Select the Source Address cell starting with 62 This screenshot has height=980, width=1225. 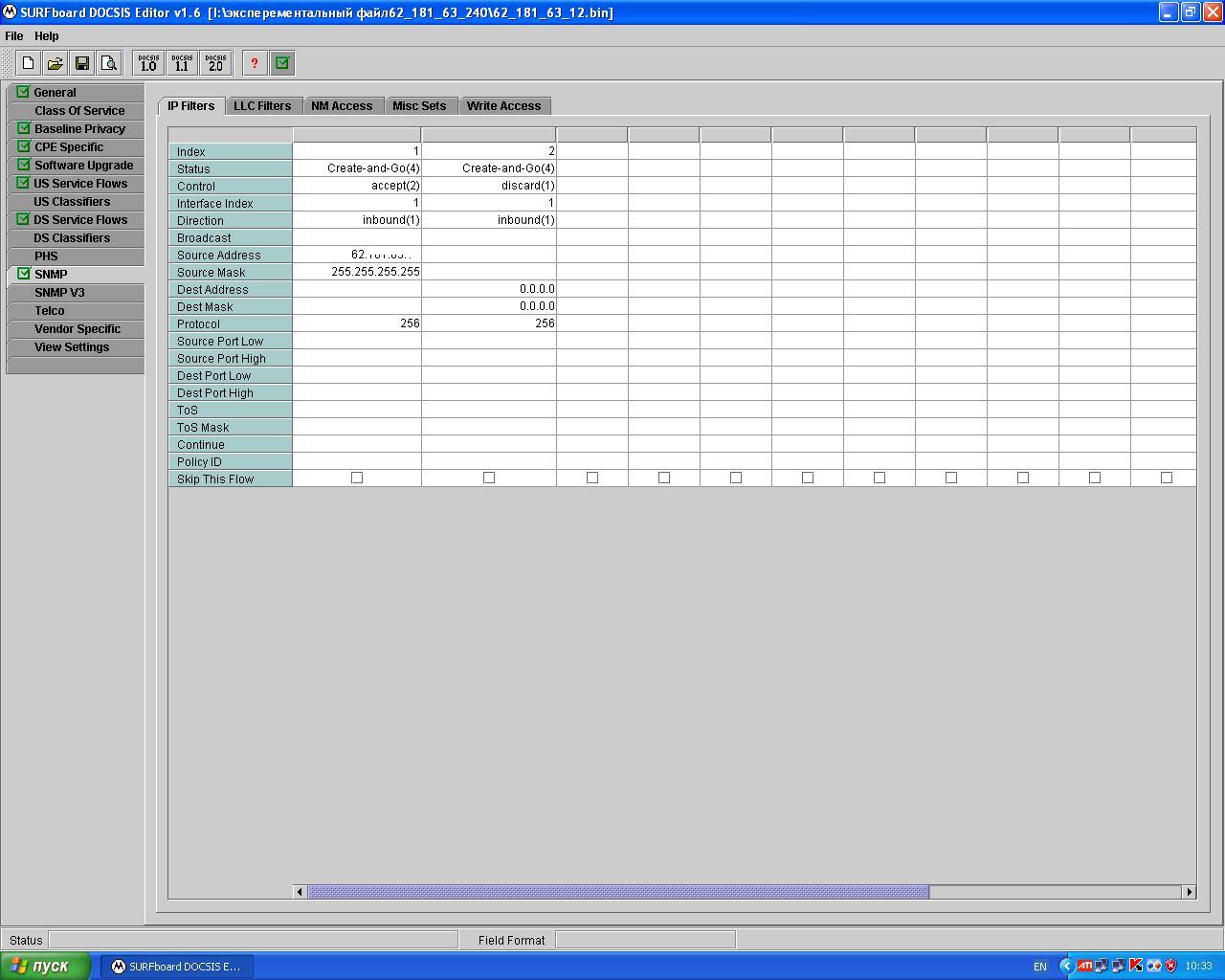point(357,255)
